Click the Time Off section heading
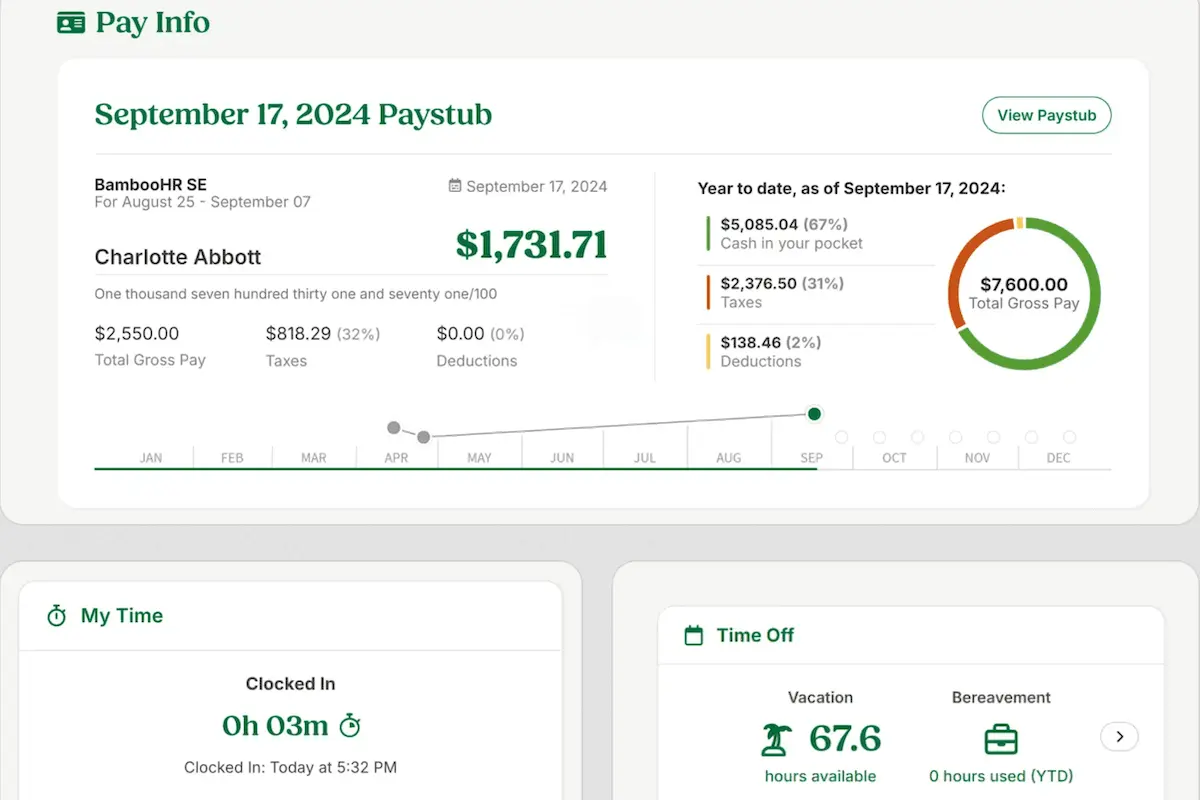 point(755,635)
